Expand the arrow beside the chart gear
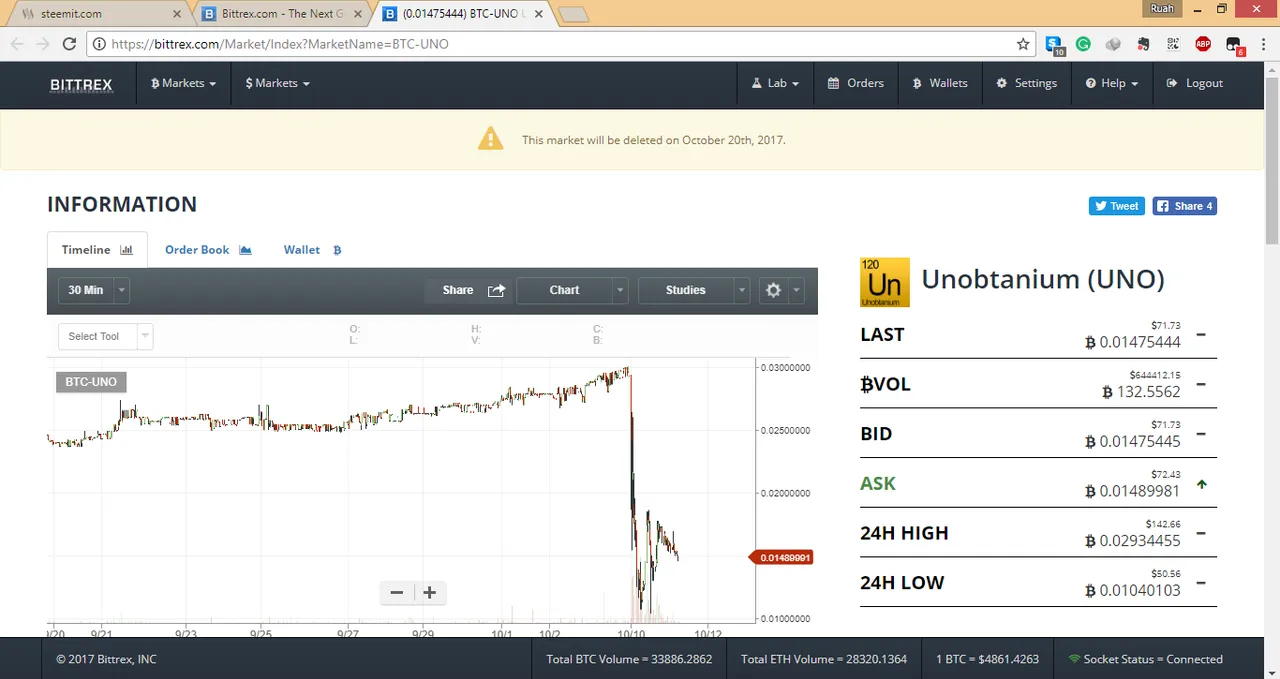Image resolution: width=1280 pixels, height=679 pixels. (797, 291)
